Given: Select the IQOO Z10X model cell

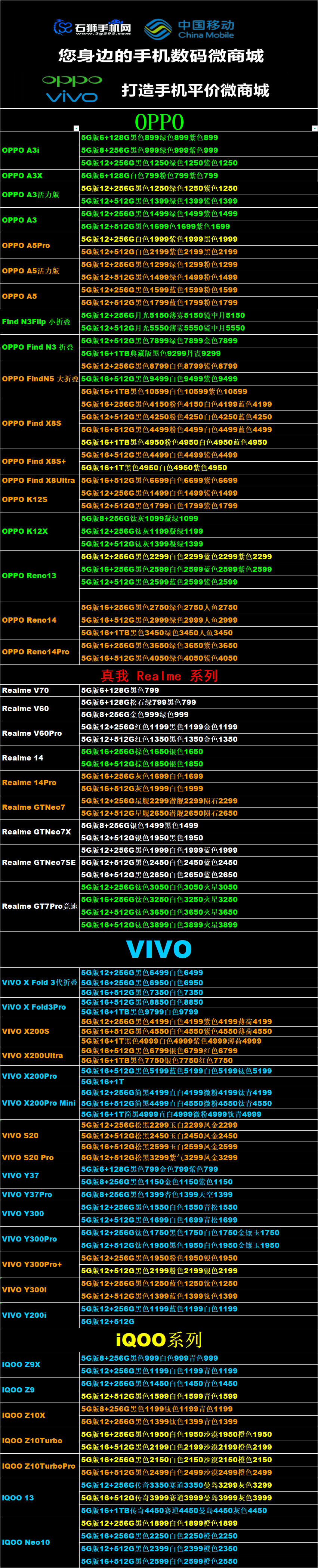Looking at the screenshot, I should click(x=40, y=1415).
